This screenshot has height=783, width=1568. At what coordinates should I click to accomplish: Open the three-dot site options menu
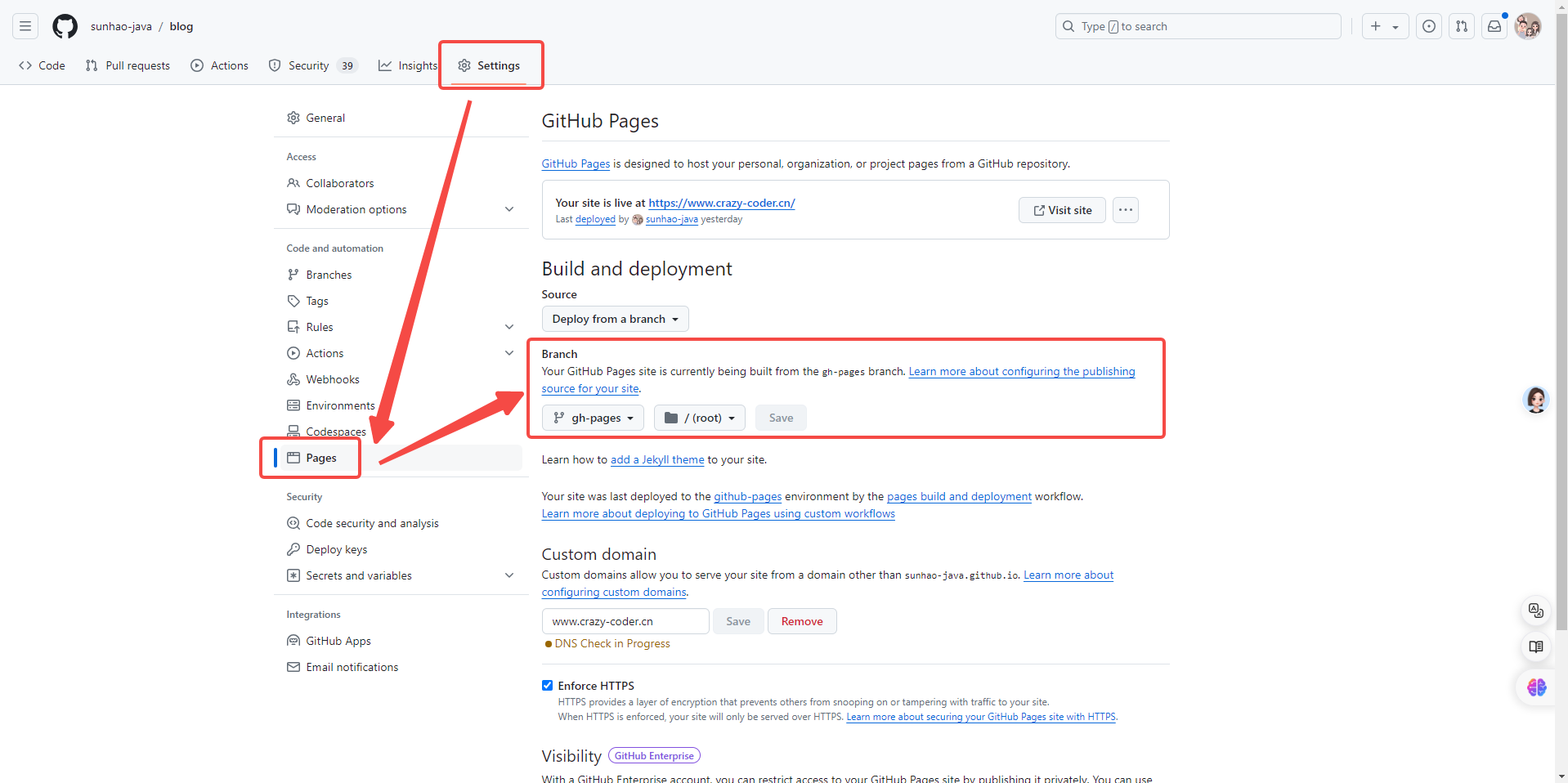pyautogui.click(x=1126, y=210)
